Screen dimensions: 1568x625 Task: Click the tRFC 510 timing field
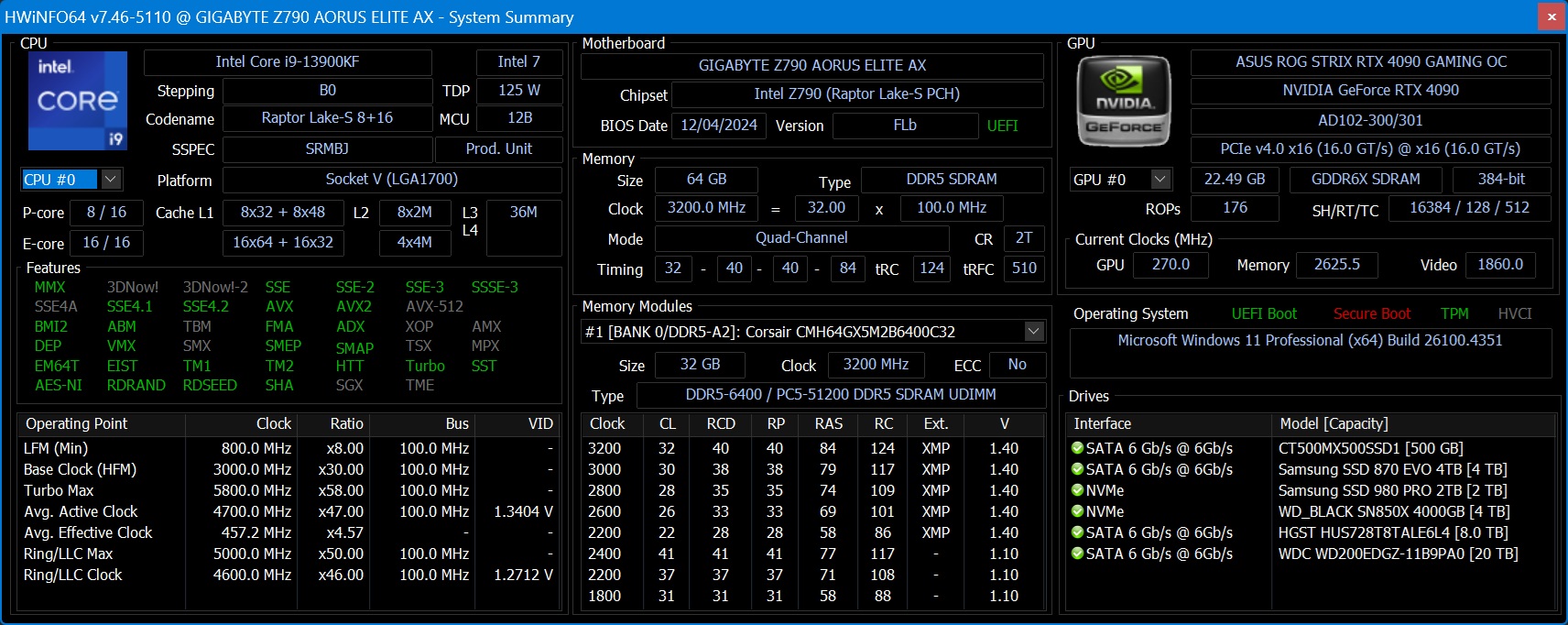pos(1024,269)
